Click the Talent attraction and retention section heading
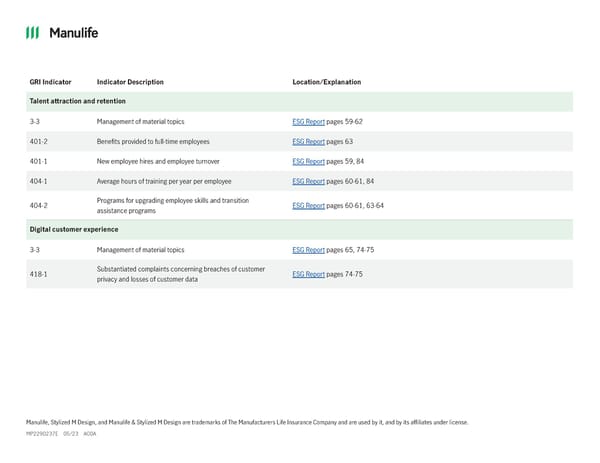The height and width of the screenshot is (463, 600). coord(78,102)
